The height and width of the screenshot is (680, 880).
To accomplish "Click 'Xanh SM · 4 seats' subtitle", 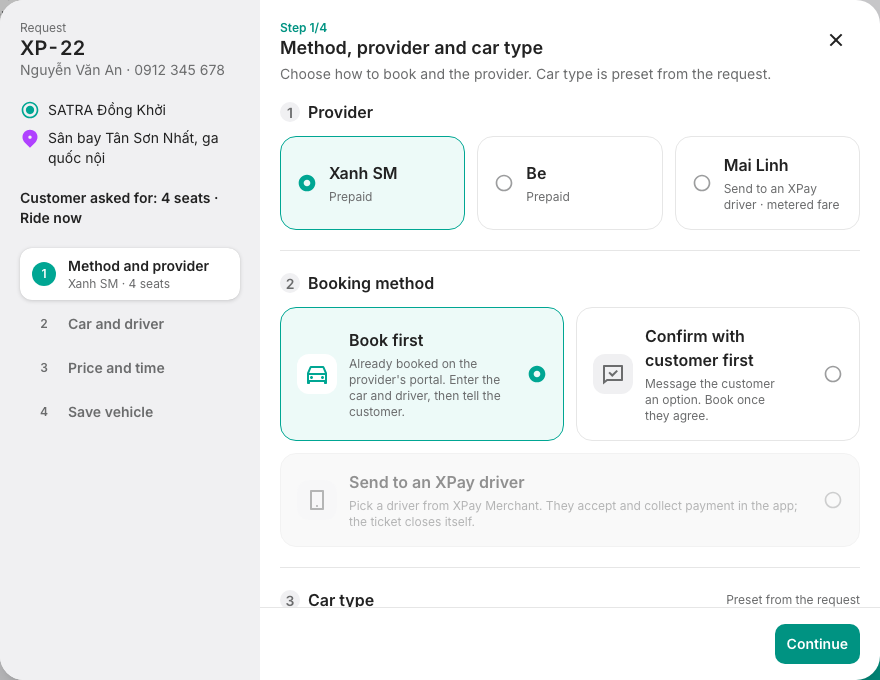I will 119,284.
